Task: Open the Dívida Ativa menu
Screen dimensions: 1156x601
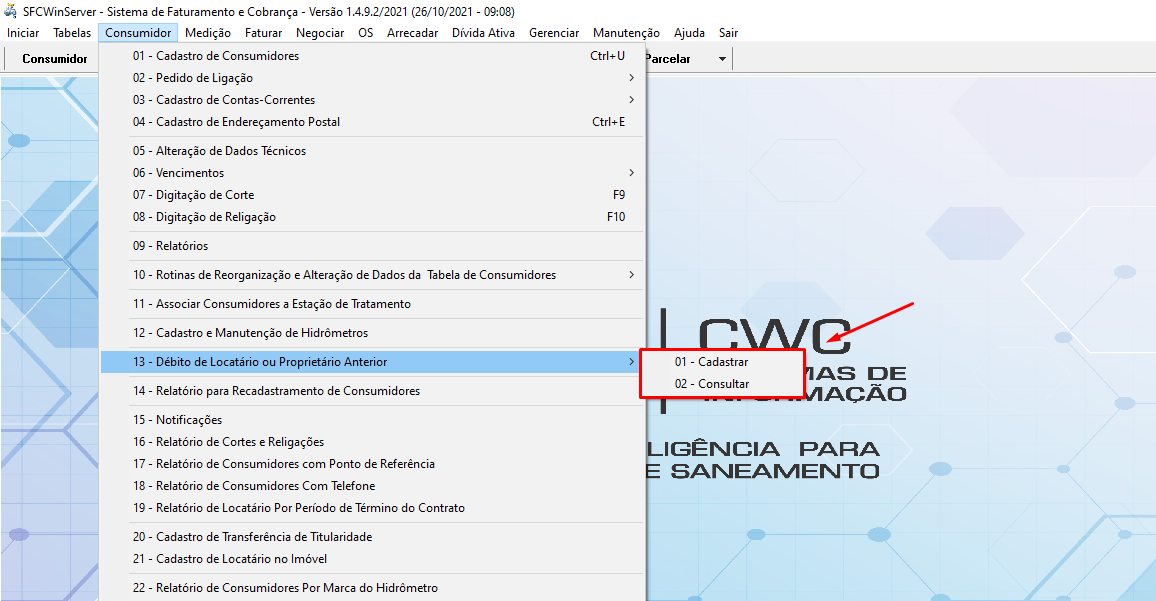Action: point(483,33)
